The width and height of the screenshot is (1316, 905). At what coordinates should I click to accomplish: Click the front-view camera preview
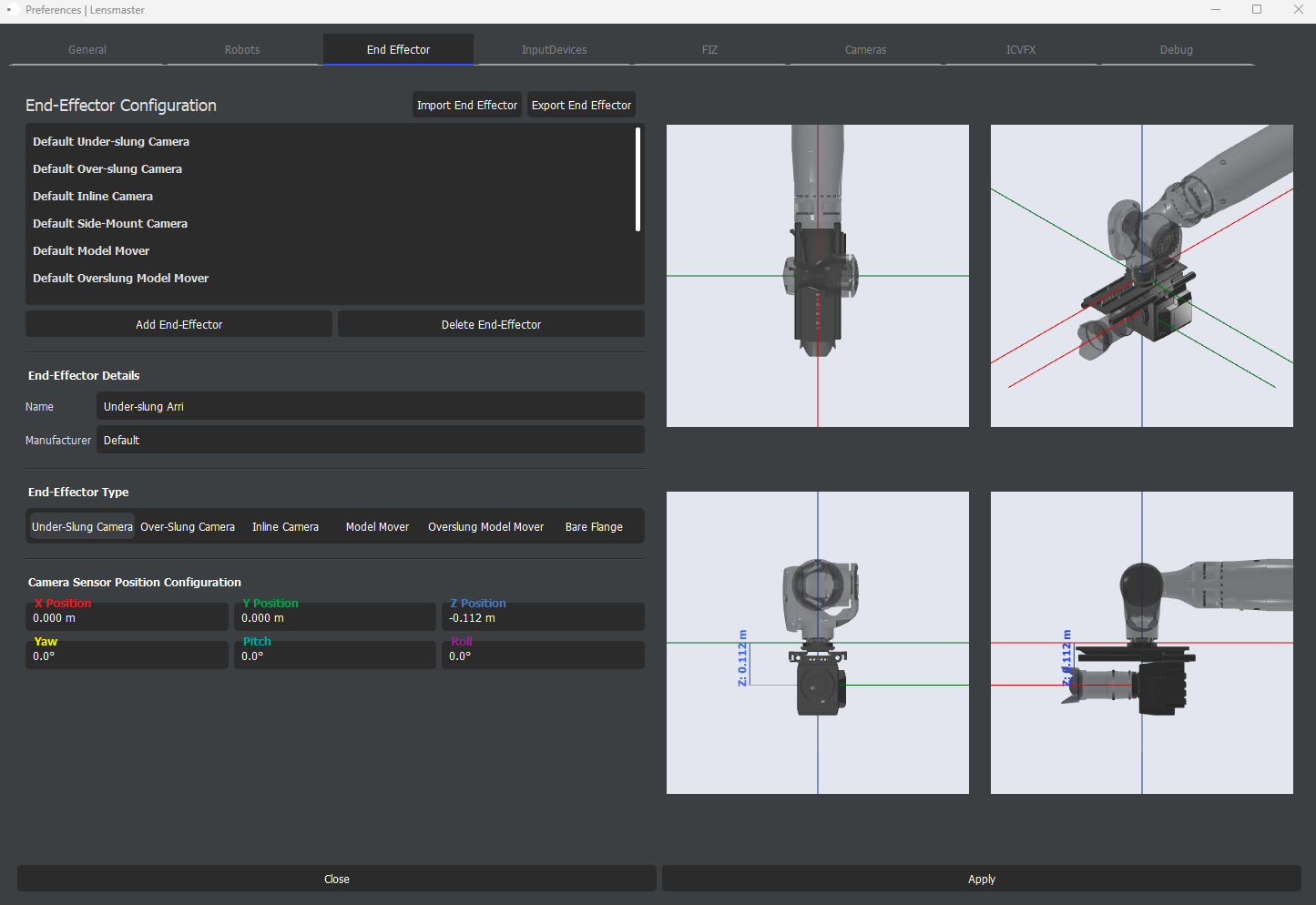(x=818, y=643)
